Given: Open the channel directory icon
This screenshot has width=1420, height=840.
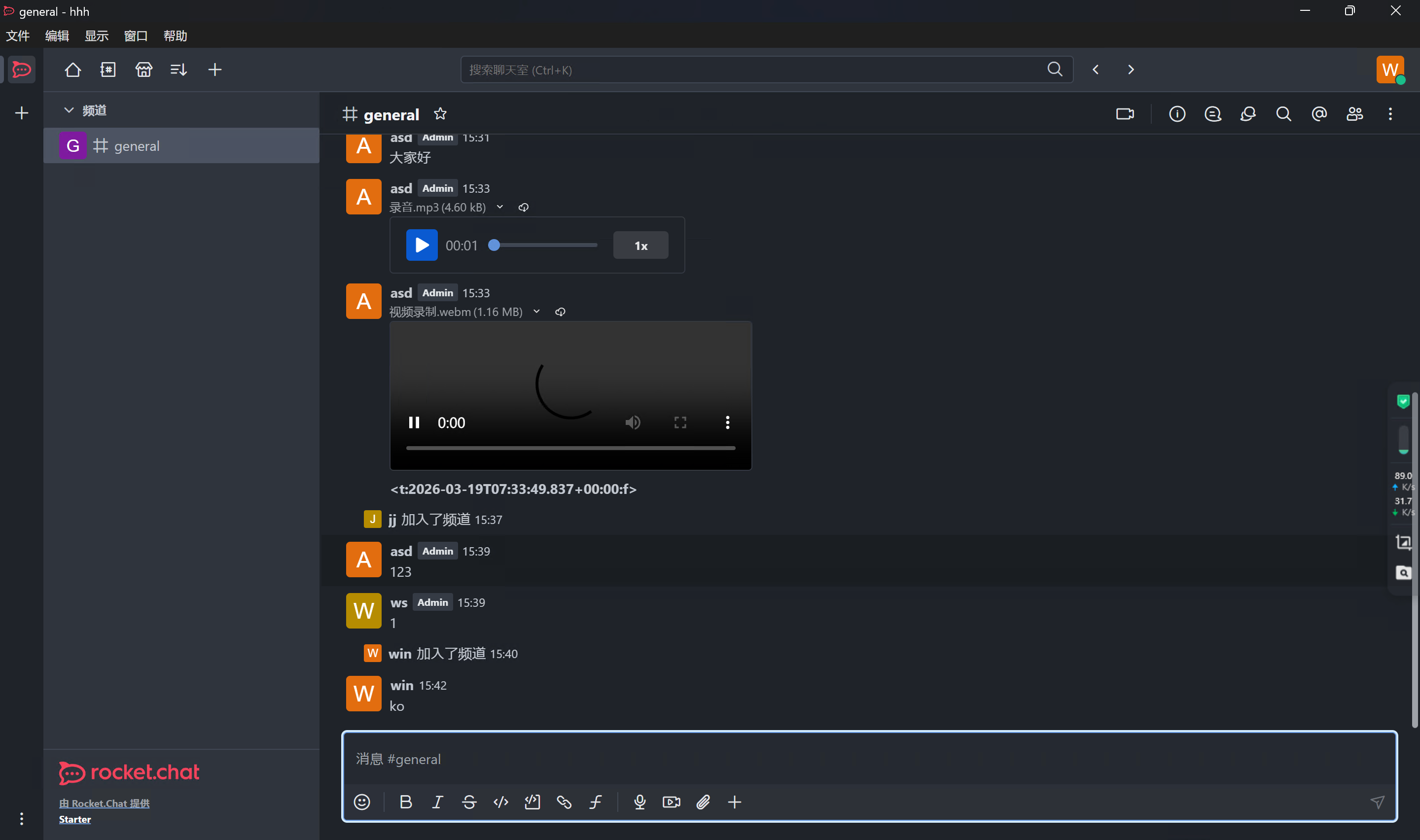Looking at the screenshot, I should 108,70.
